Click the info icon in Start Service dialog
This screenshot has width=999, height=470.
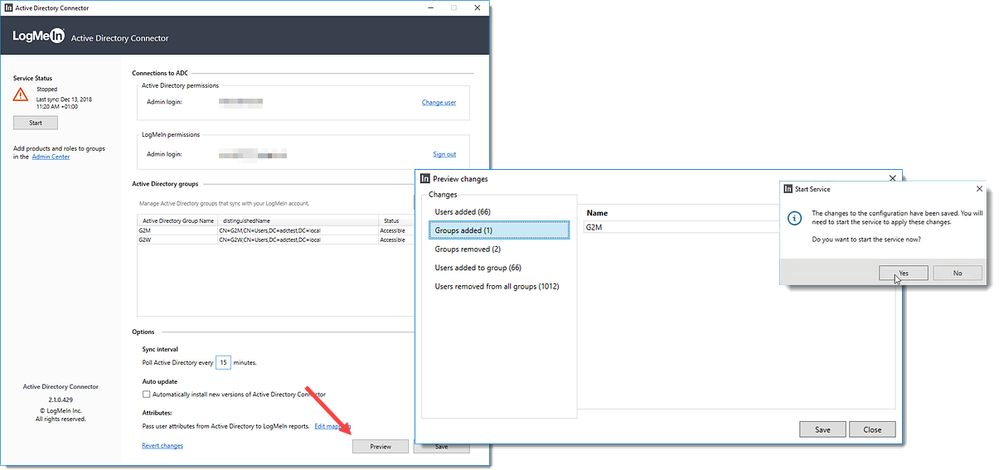pos(794,218)
